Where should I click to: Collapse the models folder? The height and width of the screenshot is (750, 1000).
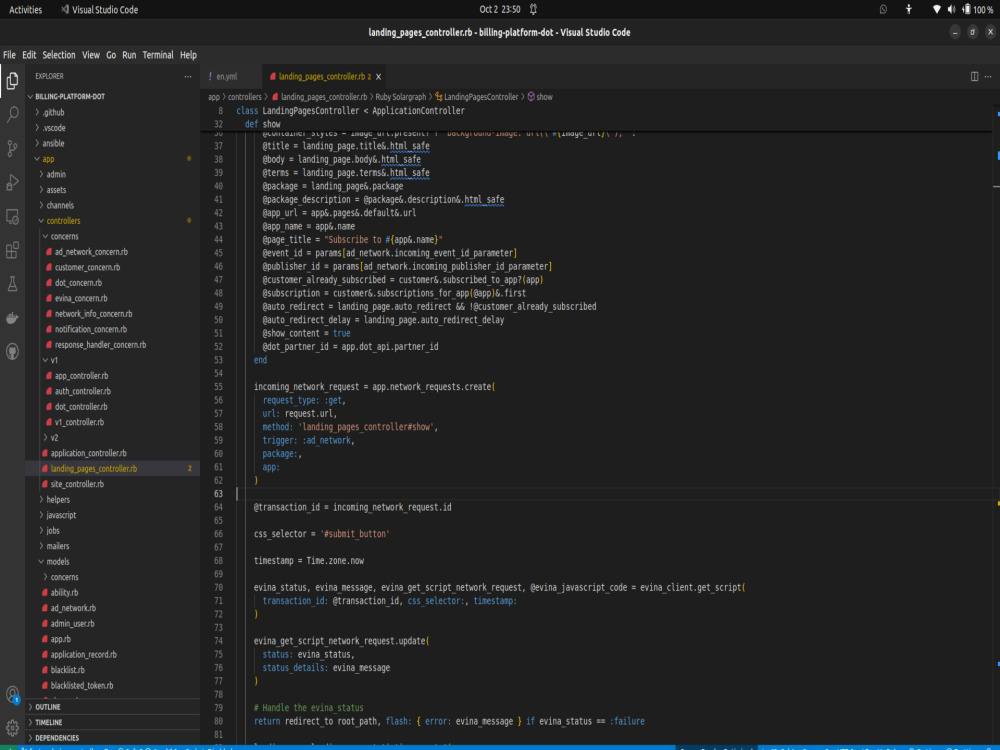(112, 561)
